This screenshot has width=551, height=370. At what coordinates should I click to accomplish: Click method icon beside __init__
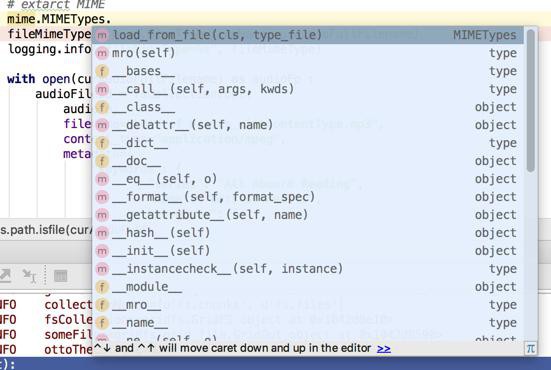[x=102, y=251]
